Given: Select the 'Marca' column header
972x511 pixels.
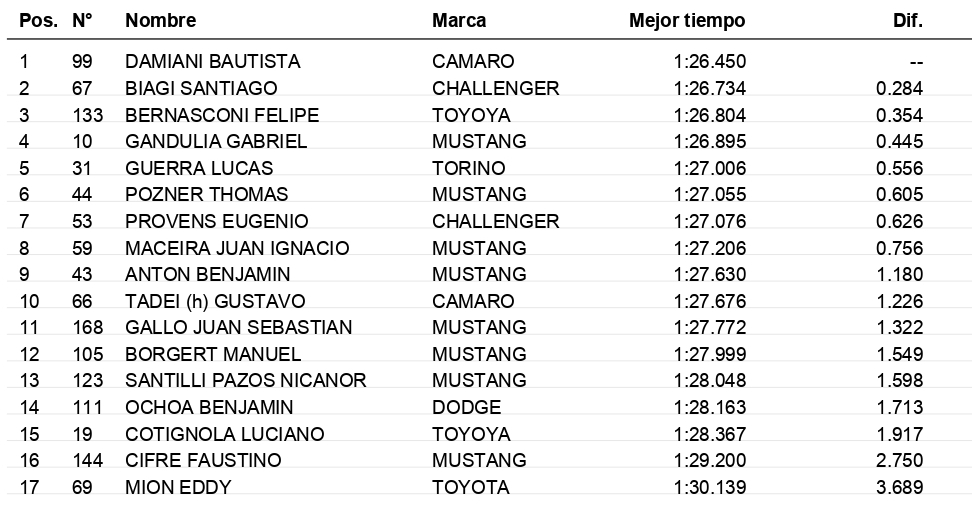Looking at the screenshot, I should 459,20.
